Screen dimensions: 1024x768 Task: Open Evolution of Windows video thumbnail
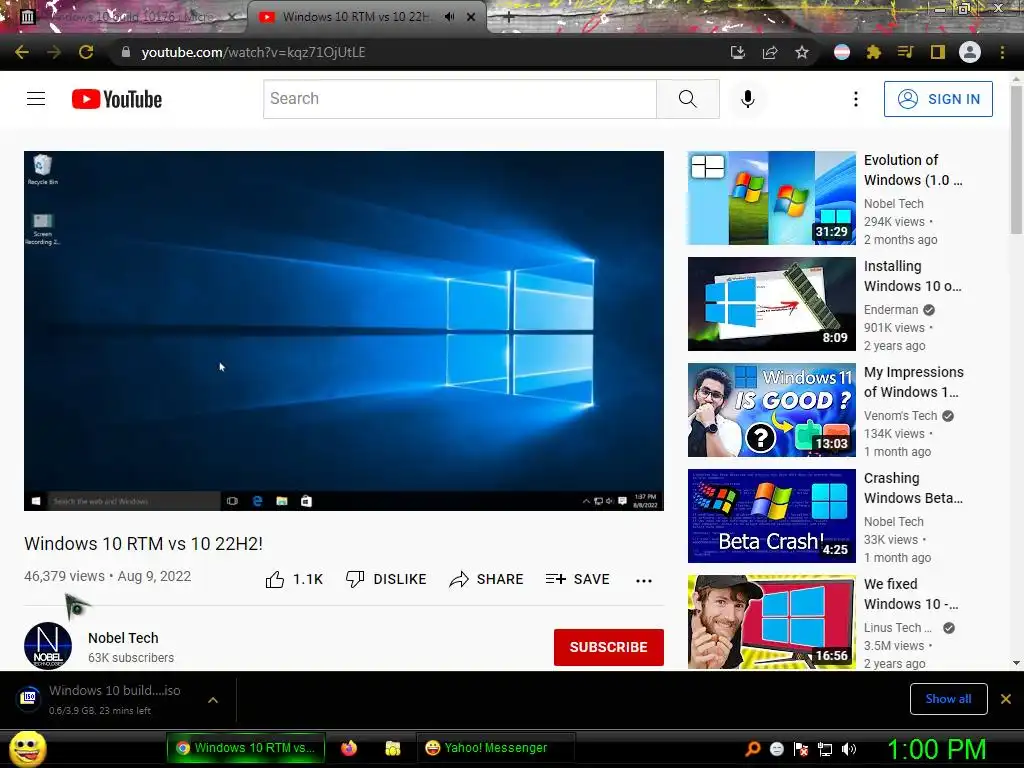pos(771,198)
